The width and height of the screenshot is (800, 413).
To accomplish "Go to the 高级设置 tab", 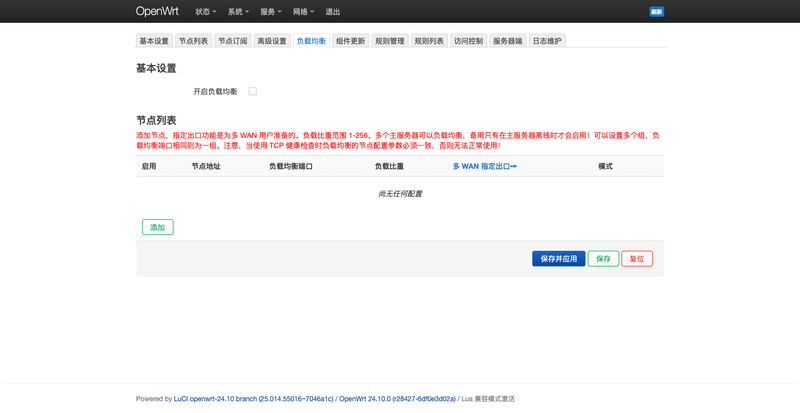I will pyautogui.click(x=271, y=41).
